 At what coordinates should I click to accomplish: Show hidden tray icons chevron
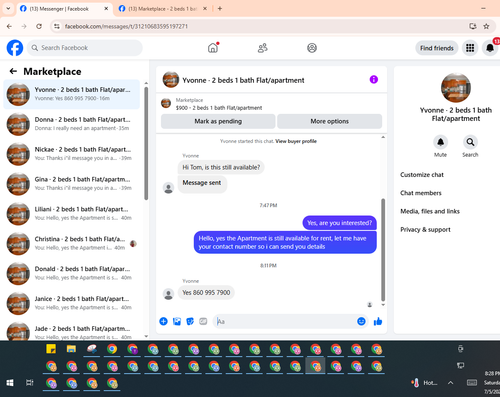(450, 383)
